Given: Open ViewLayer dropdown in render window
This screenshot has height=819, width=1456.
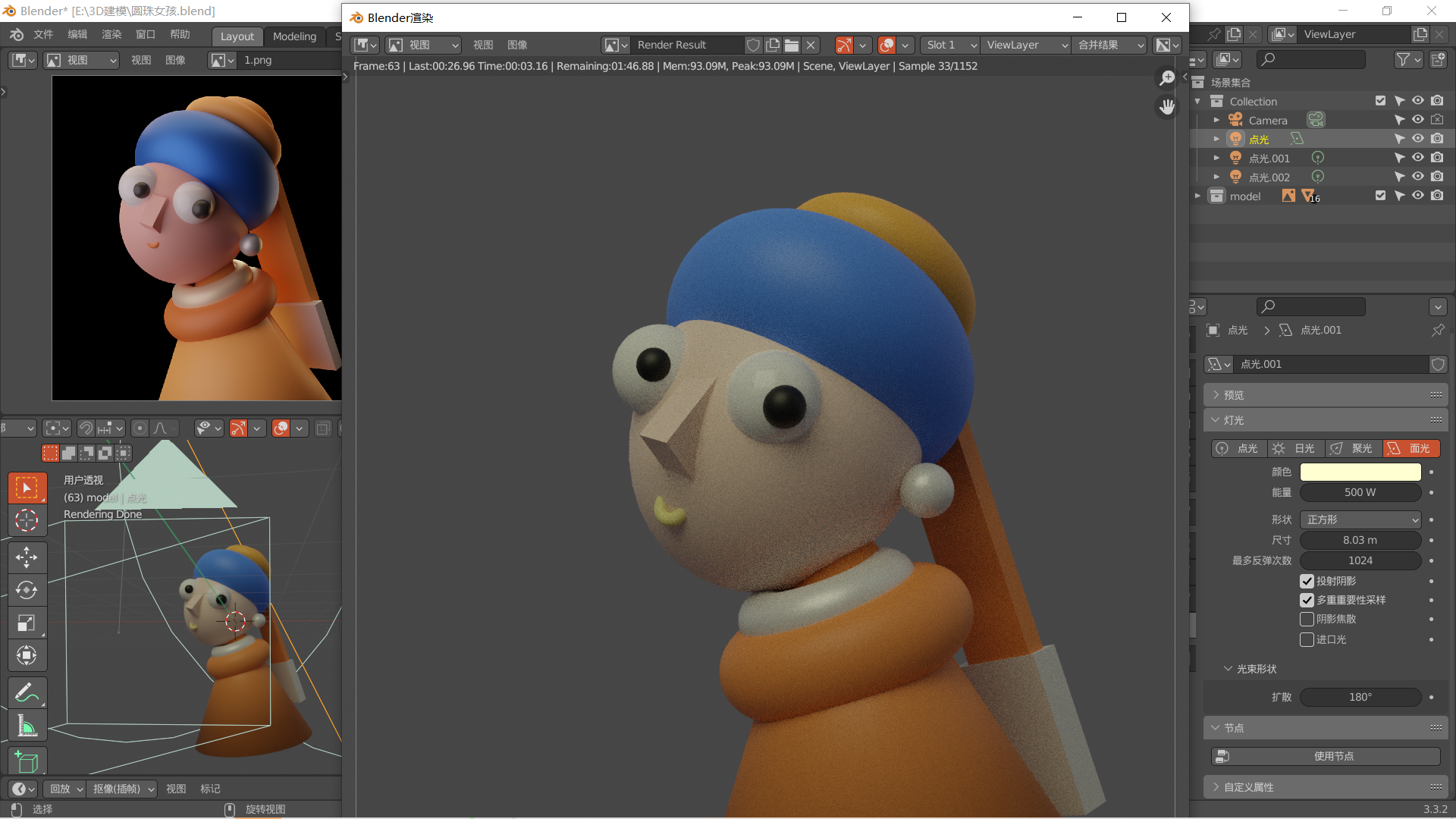Looking at the screenshot, I should tap(1026, 45).
